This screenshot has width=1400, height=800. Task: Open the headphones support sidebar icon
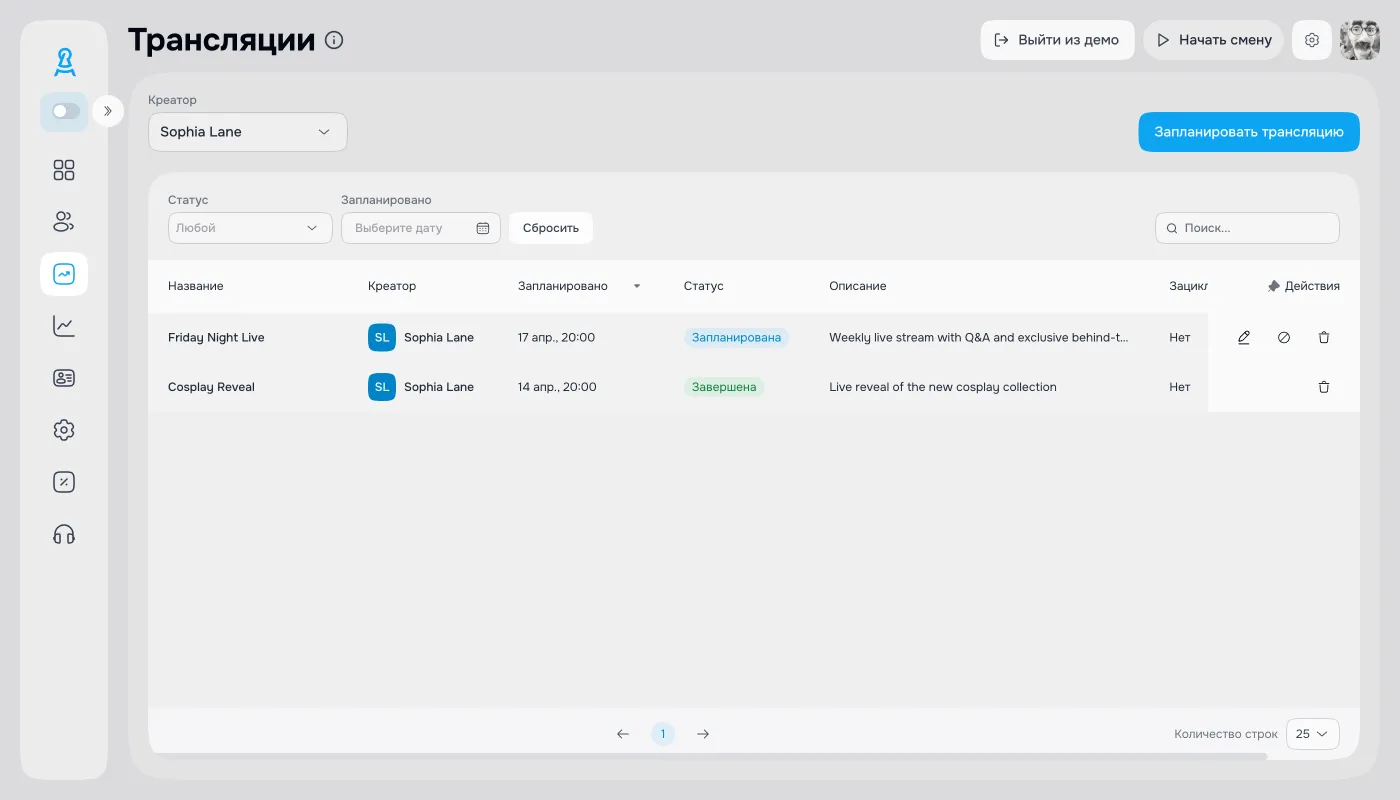tap(64, 534)
